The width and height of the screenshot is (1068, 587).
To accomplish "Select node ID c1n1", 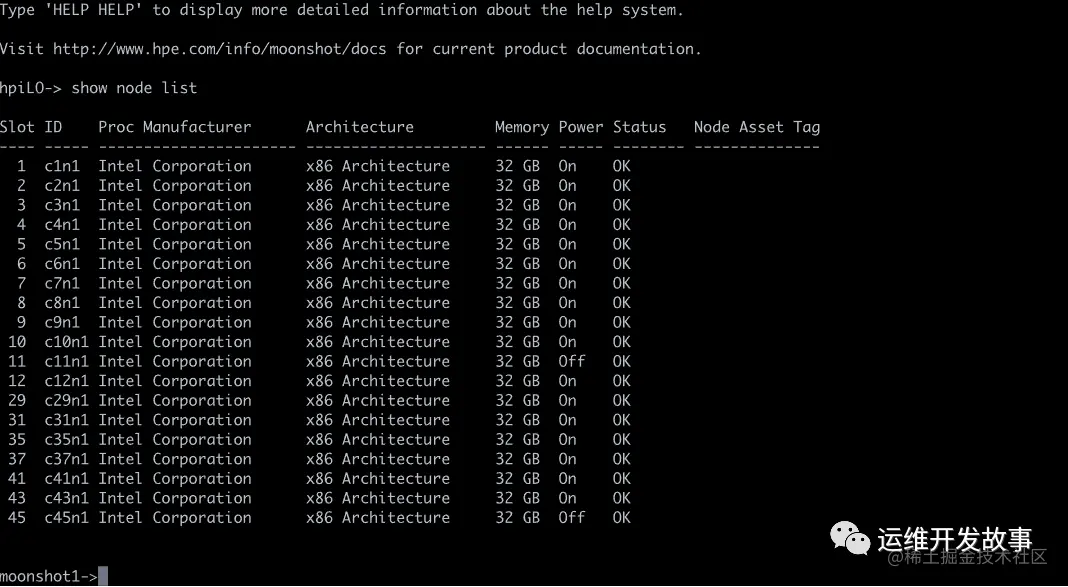I will [x=62, y=166].
